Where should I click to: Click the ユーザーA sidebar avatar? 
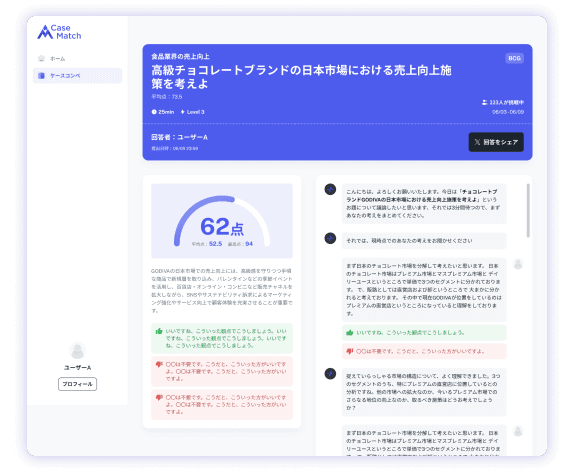77,351
